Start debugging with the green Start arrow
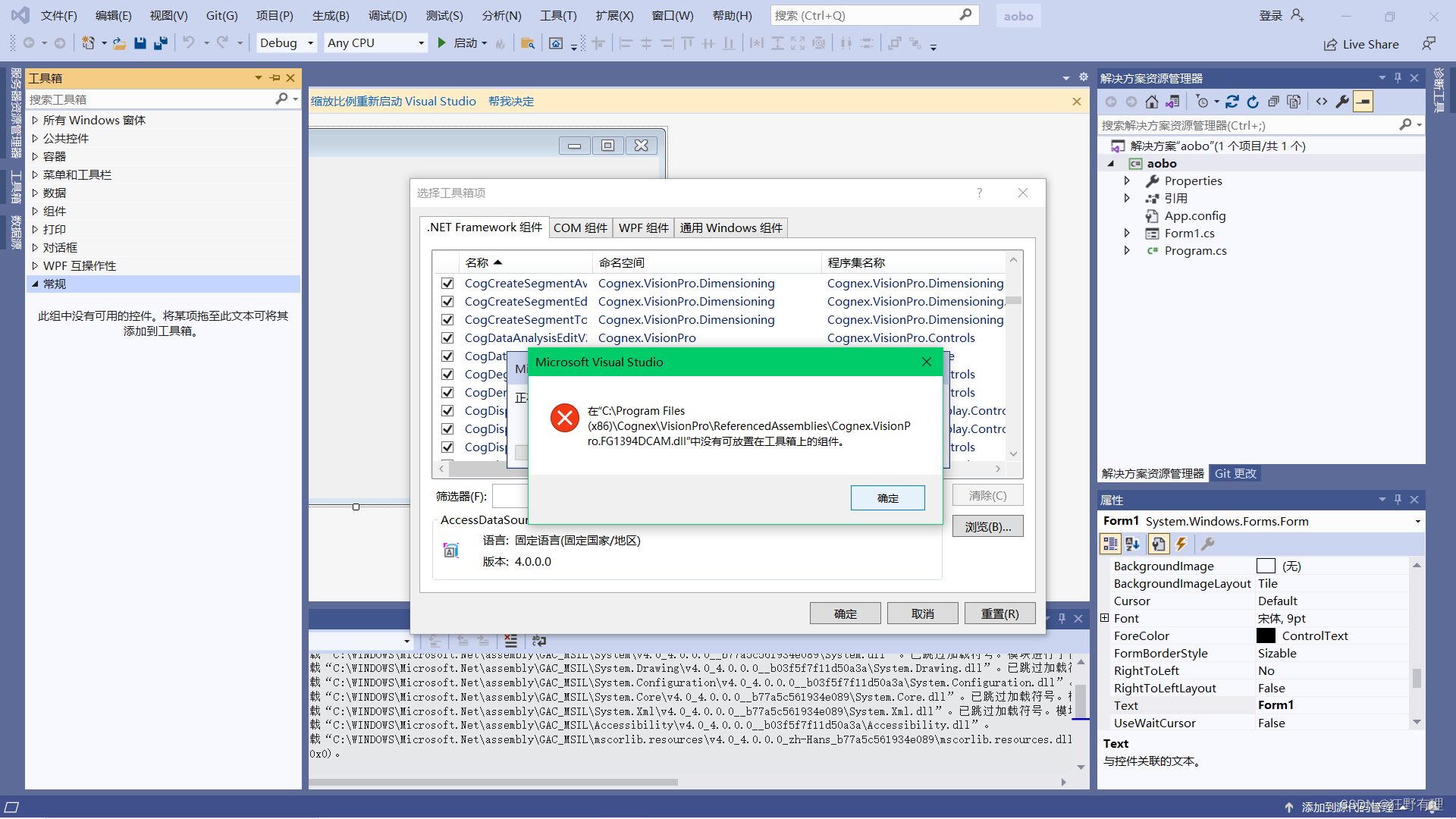Viewport: 1456px width, 819px height. pyautogui.click(x=442, y=42)
